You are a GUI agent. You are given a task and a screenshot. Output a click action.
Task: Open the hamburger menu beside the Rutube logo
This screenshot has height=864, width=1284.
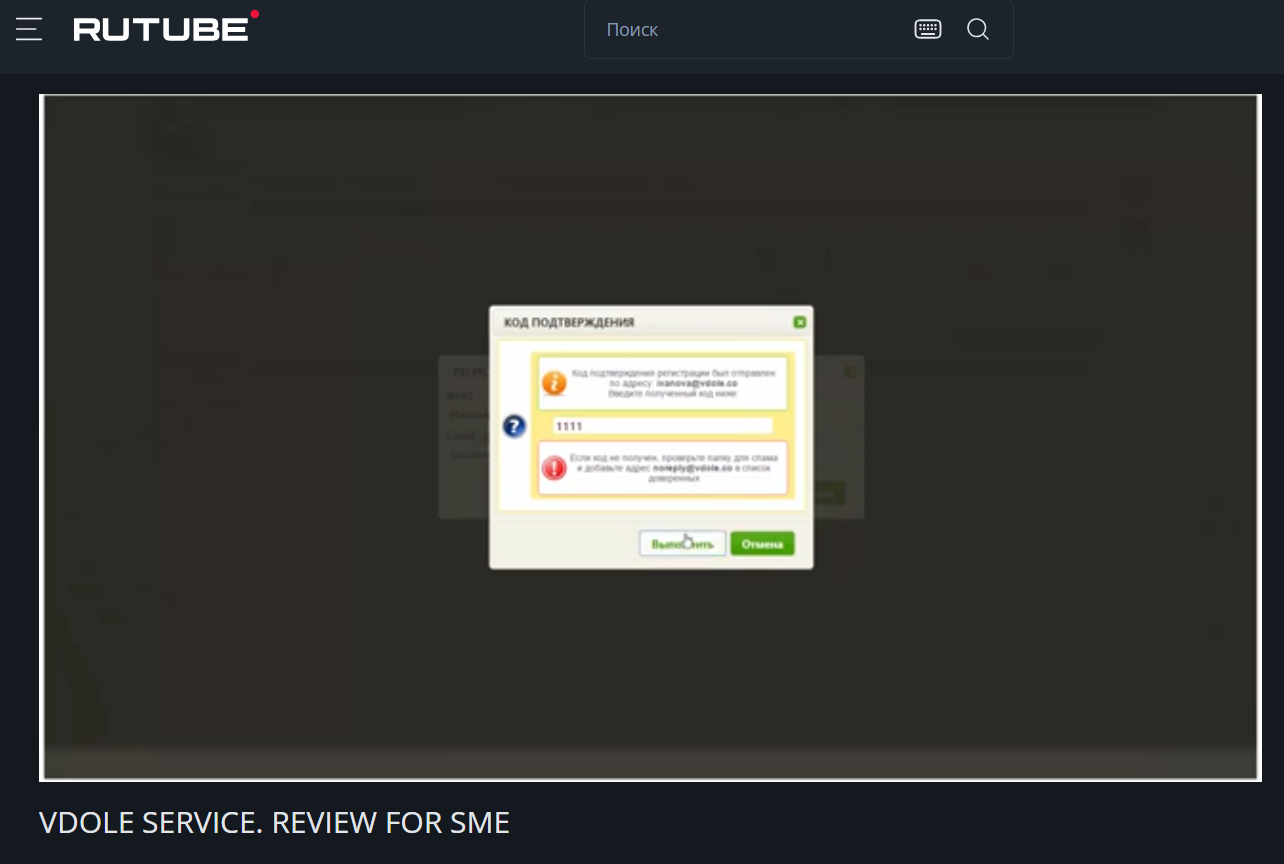click(x=29, y=29)
